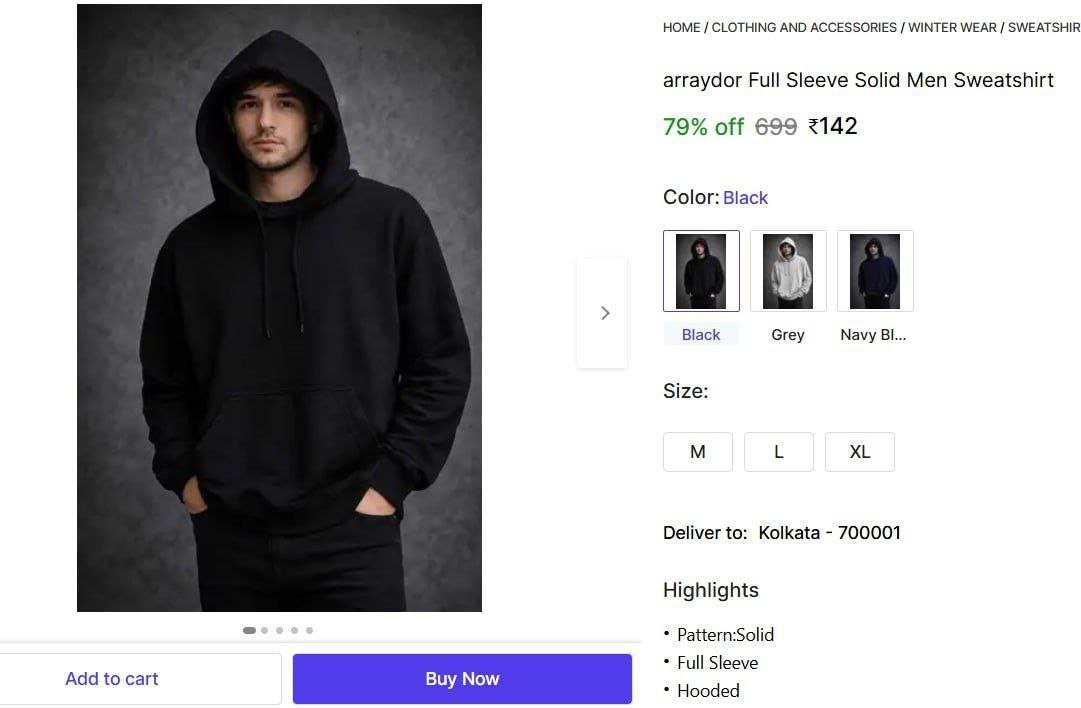Jump to third carousel image dot
Image resolution: width=1081 pixels, height=708 pixels.
279,631
